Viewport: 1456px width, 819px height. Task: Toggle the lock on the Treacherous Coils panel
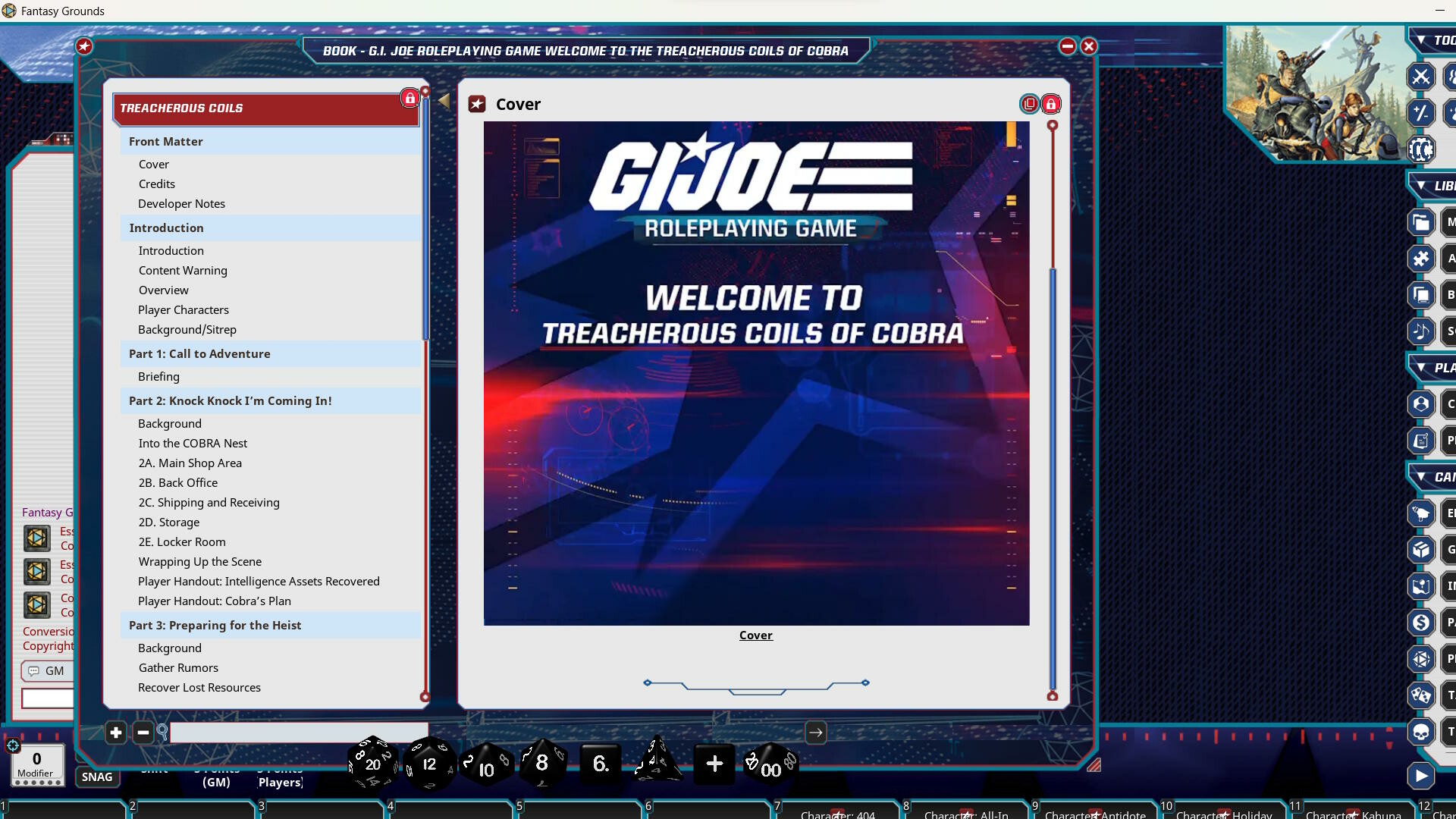[x=409, y=99]
